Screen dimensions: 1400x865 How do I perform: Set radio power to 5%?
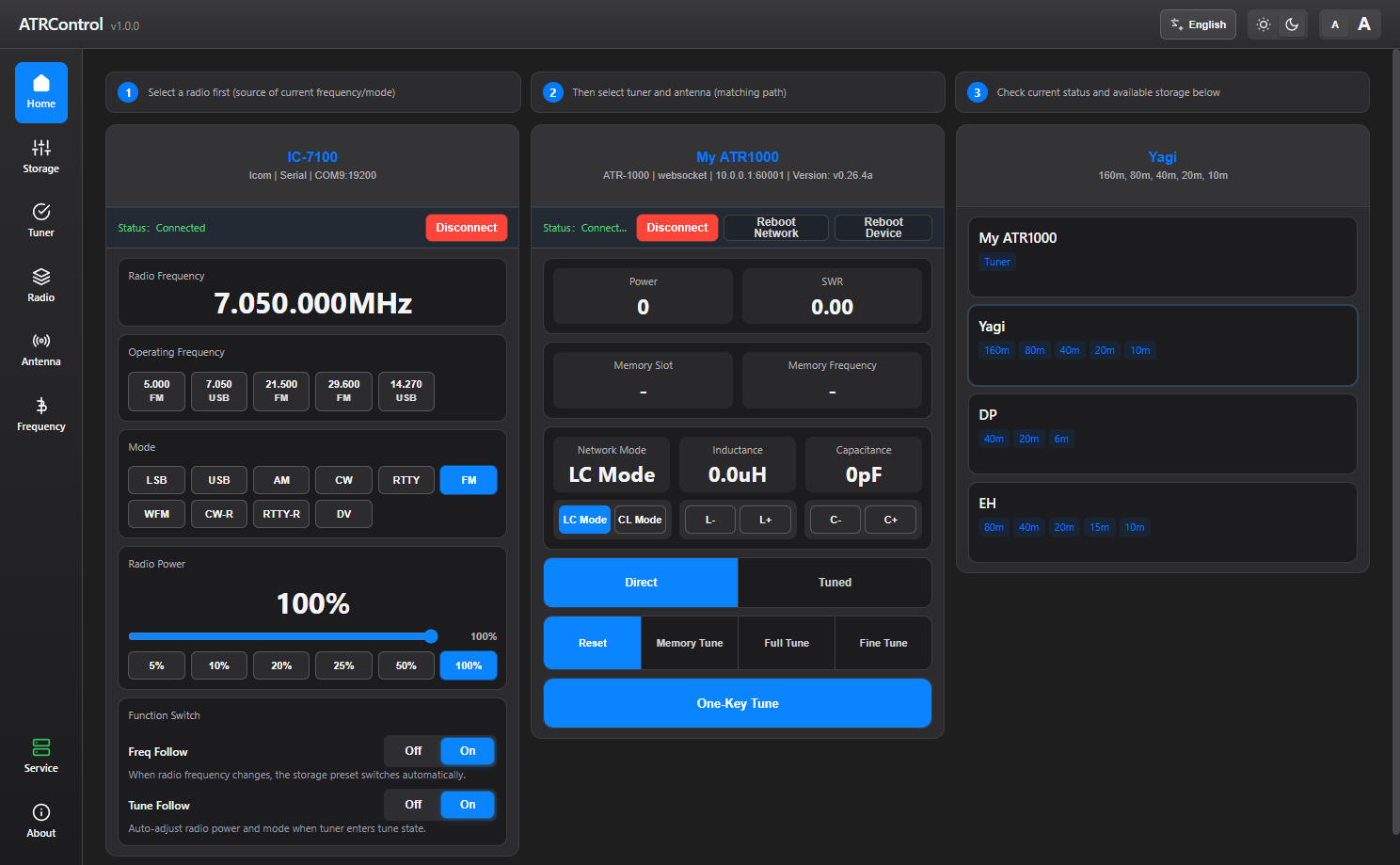click(x=157, y=665)
